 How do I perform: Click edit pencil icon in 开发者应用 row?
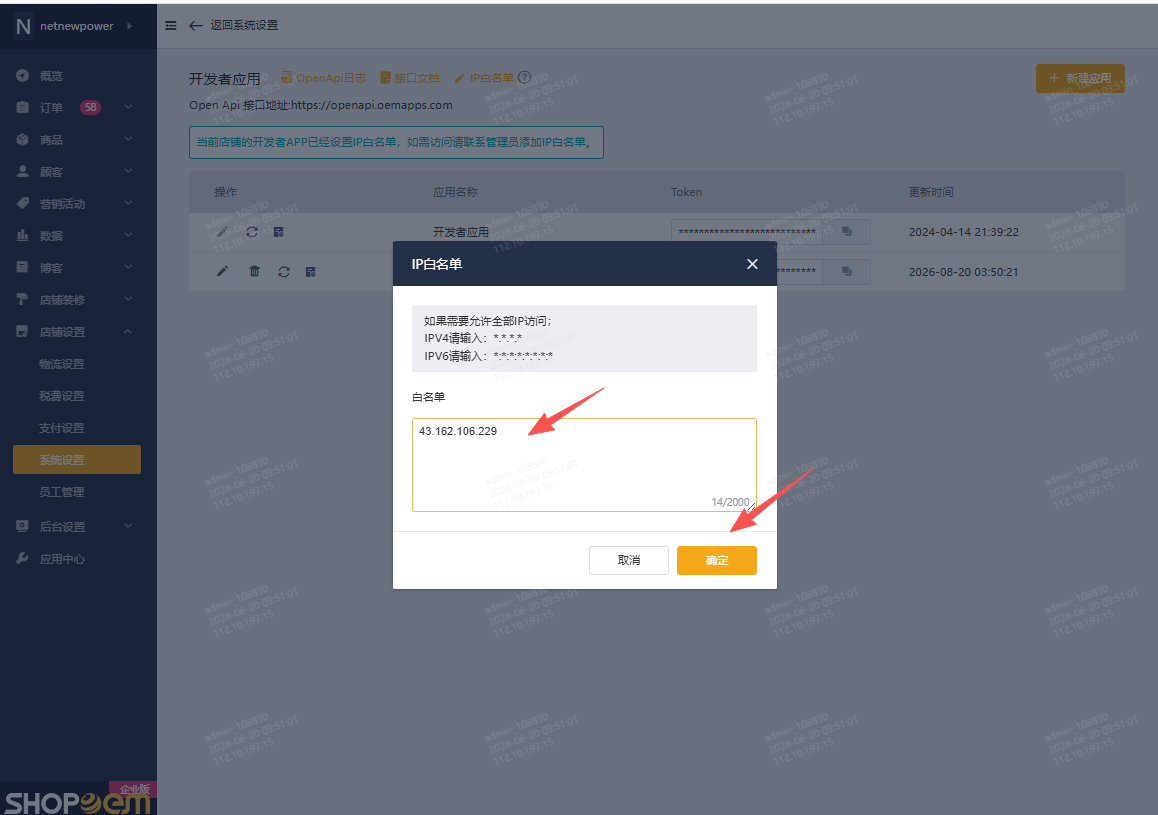point(222,232)
